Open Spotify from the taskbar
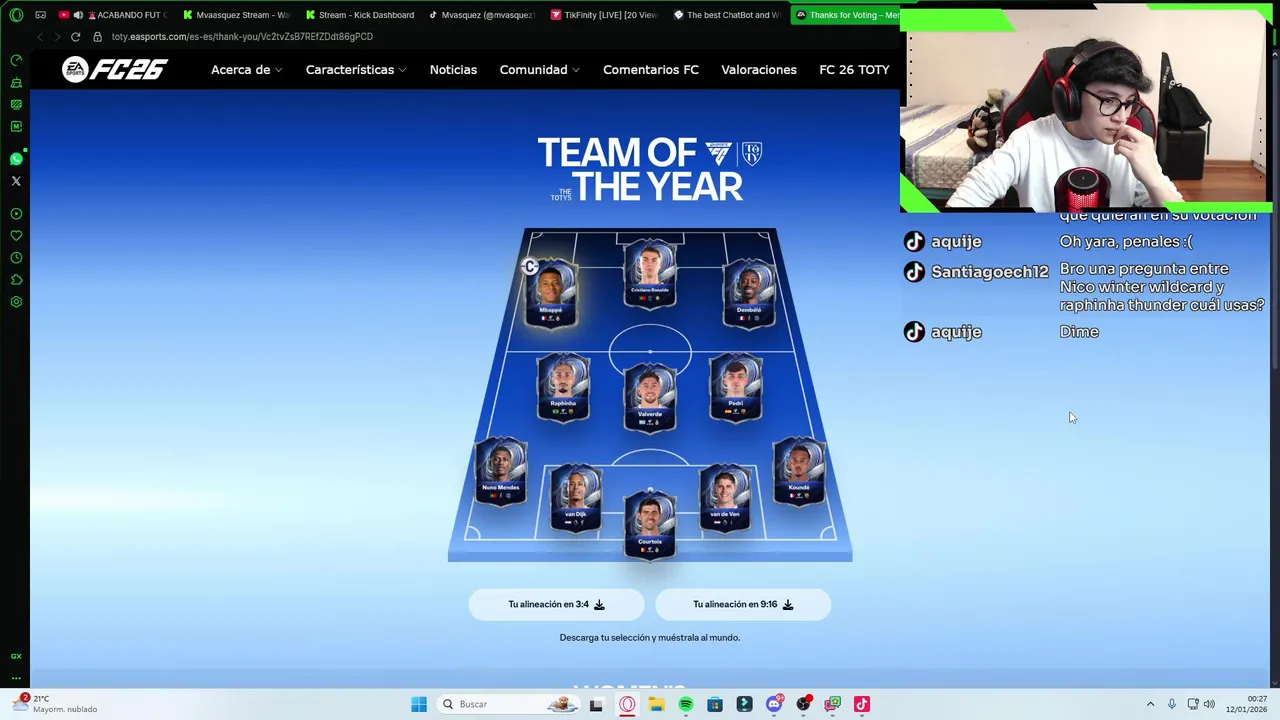This screenshot has width=1280, height=720. click(x=686, y=704)
